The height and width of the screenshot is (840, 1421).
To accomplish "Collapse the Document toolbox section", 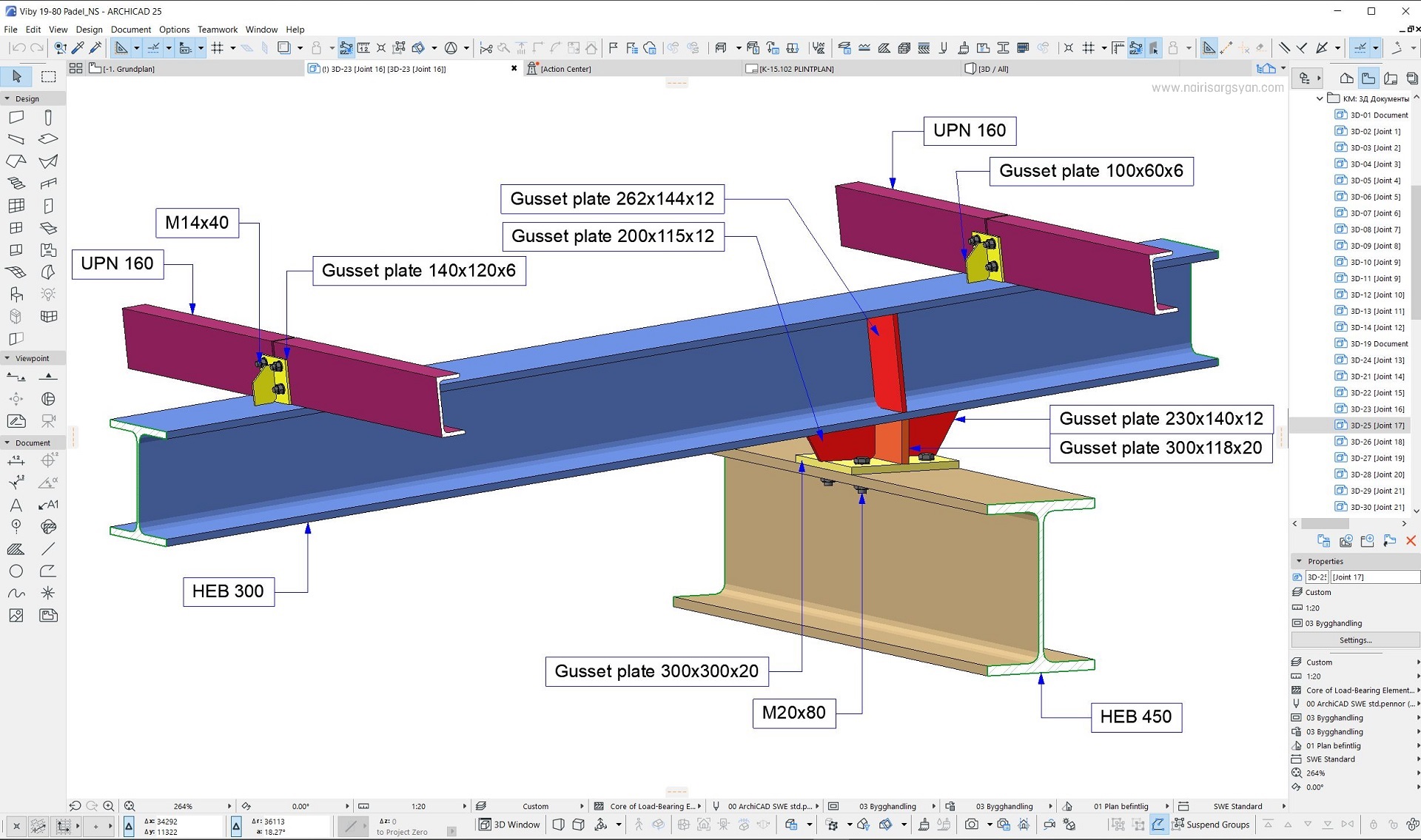I will tap(7, 443).
